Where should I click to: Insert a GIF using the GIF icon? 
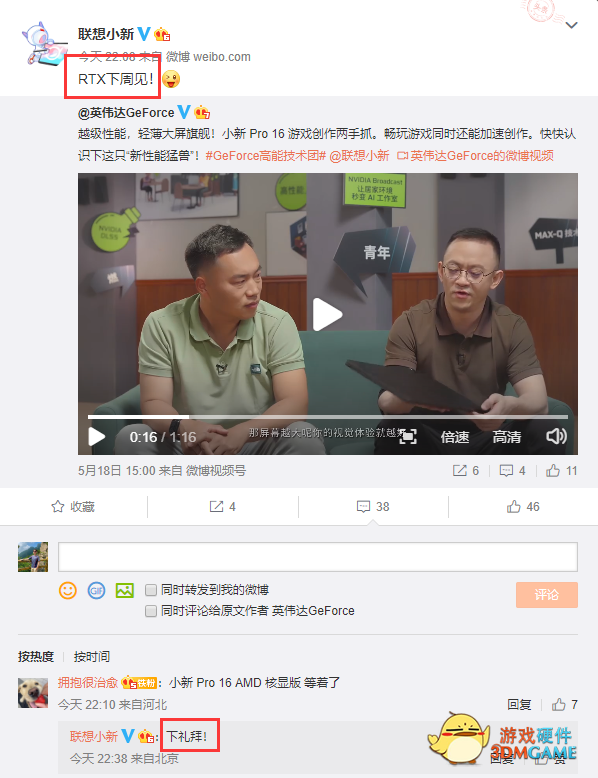[x=96, y=590]
